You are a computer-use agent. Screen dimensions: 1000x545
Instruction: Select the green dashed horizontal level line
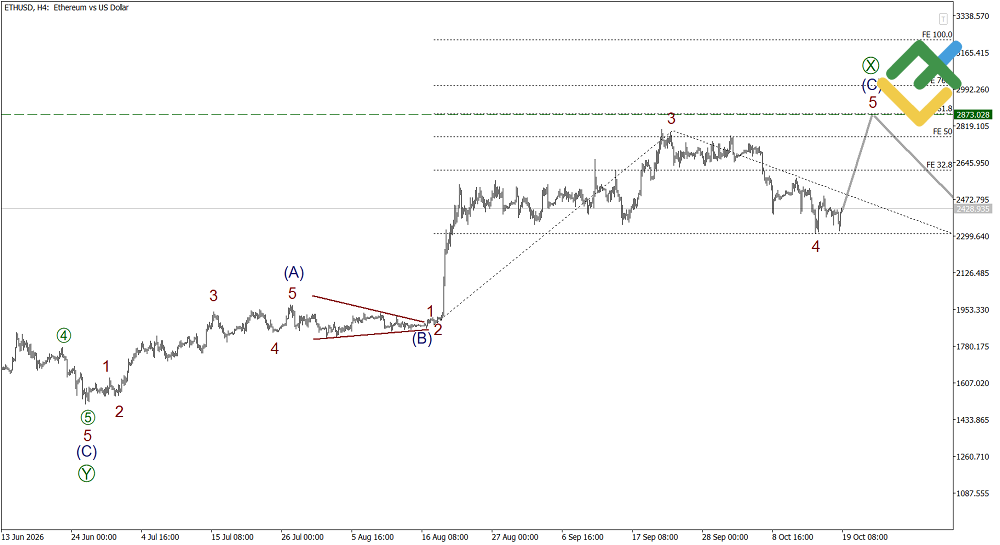coord(477,115)
